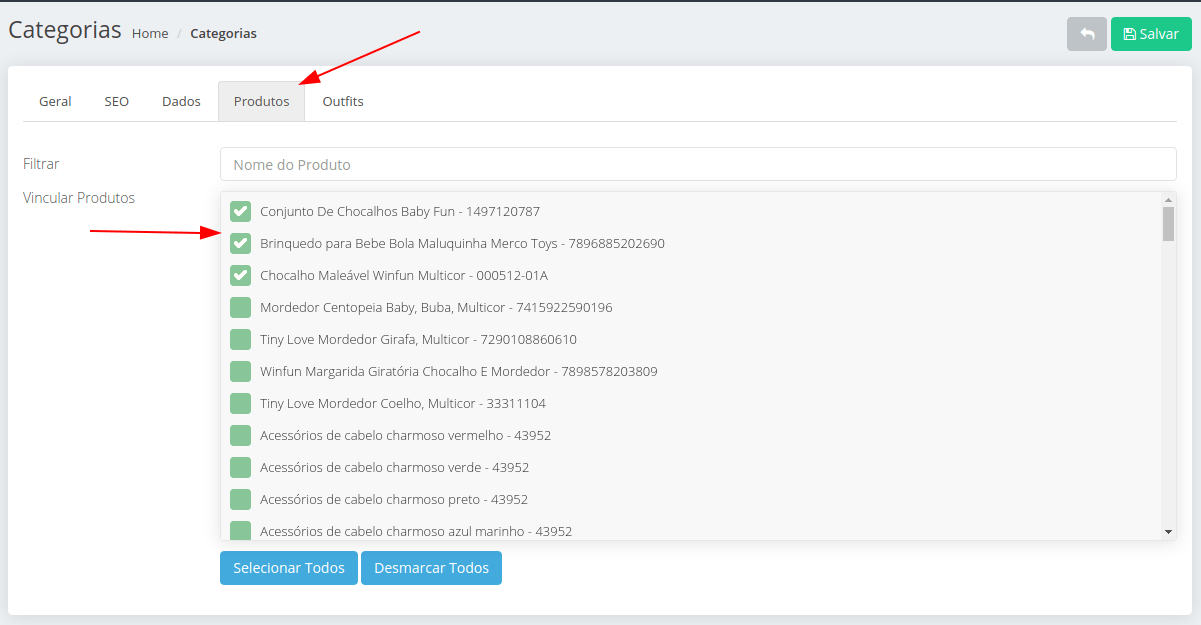Click the Nome do Produto filter field
This screenshot has width=1201, height=625.
coord(698,164)
